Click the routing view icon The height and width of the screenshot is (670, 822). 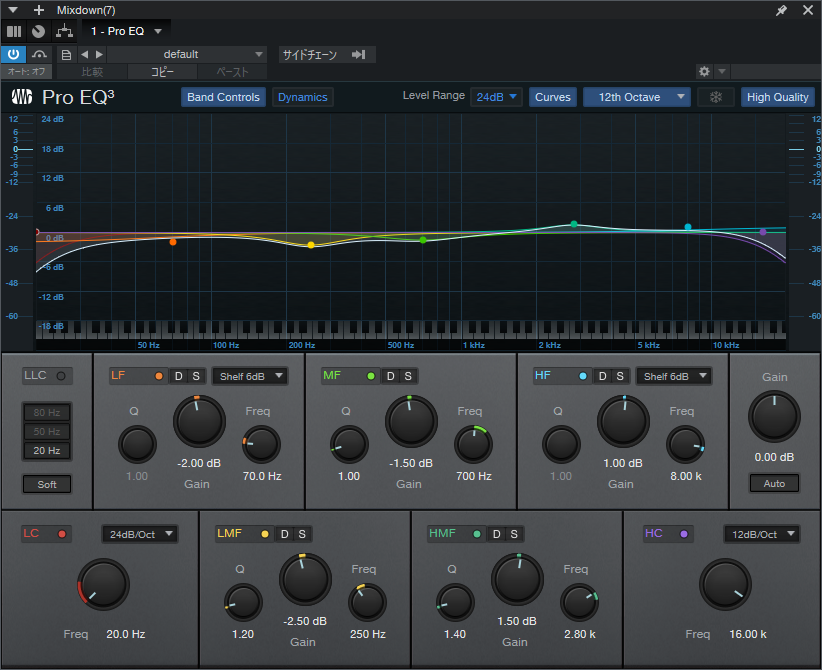coord(64,31)
